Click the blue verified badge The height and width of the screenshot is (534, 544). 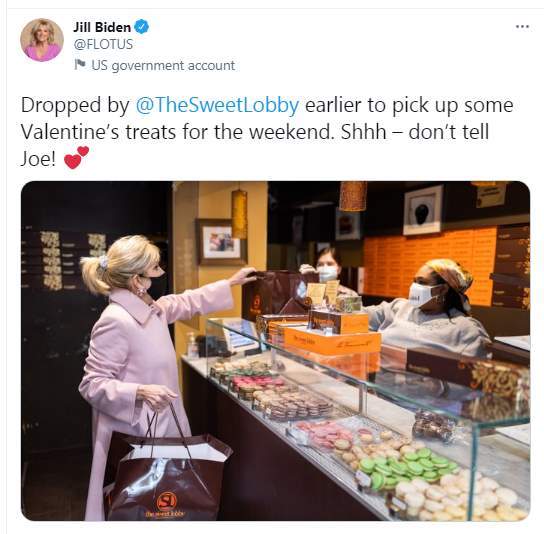[x=142, y=27]
